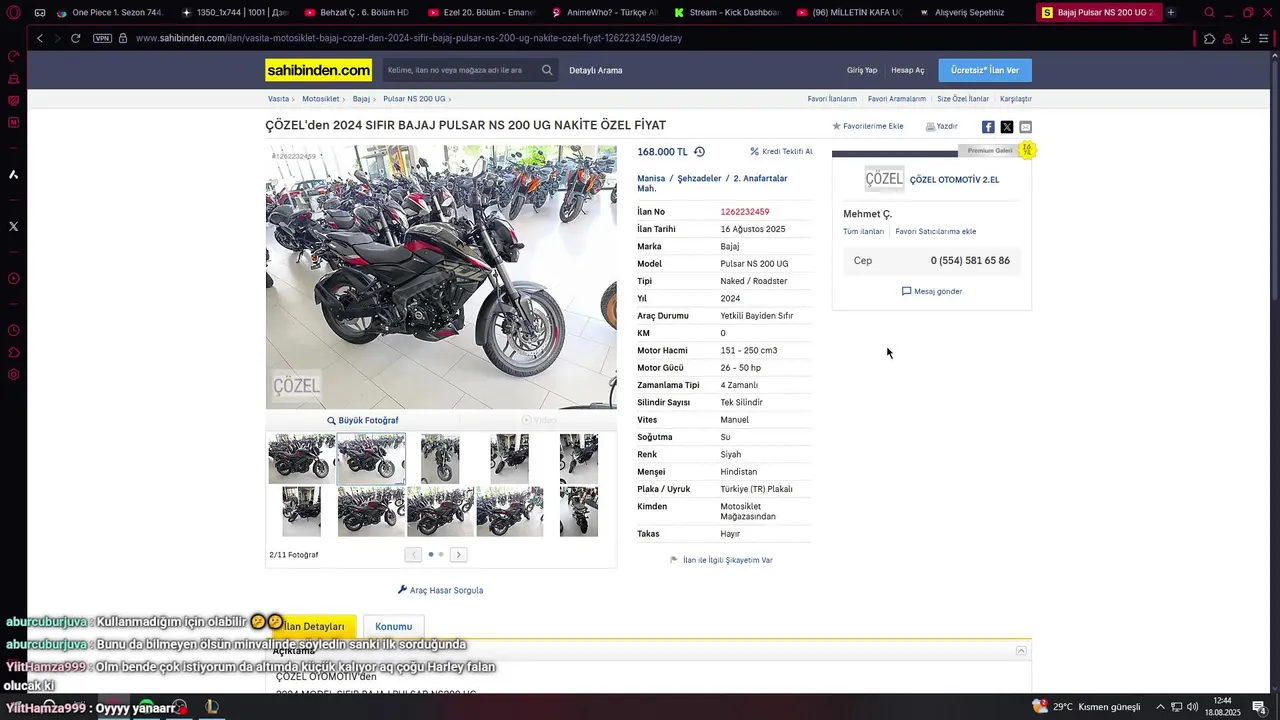Reload the page with refresh icon
Viewport: 1280px width, 720px height.
pyautogui.click(x=75, y=38)
